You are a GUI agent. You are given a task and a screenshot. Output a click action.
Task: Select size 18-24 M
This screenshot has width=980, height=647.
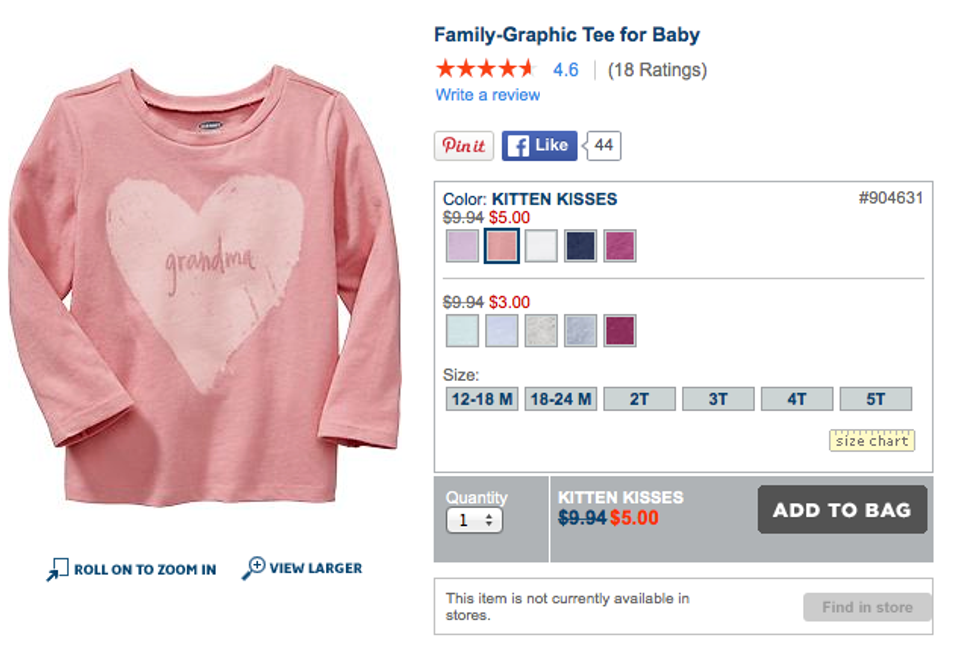tap(560, 400)
